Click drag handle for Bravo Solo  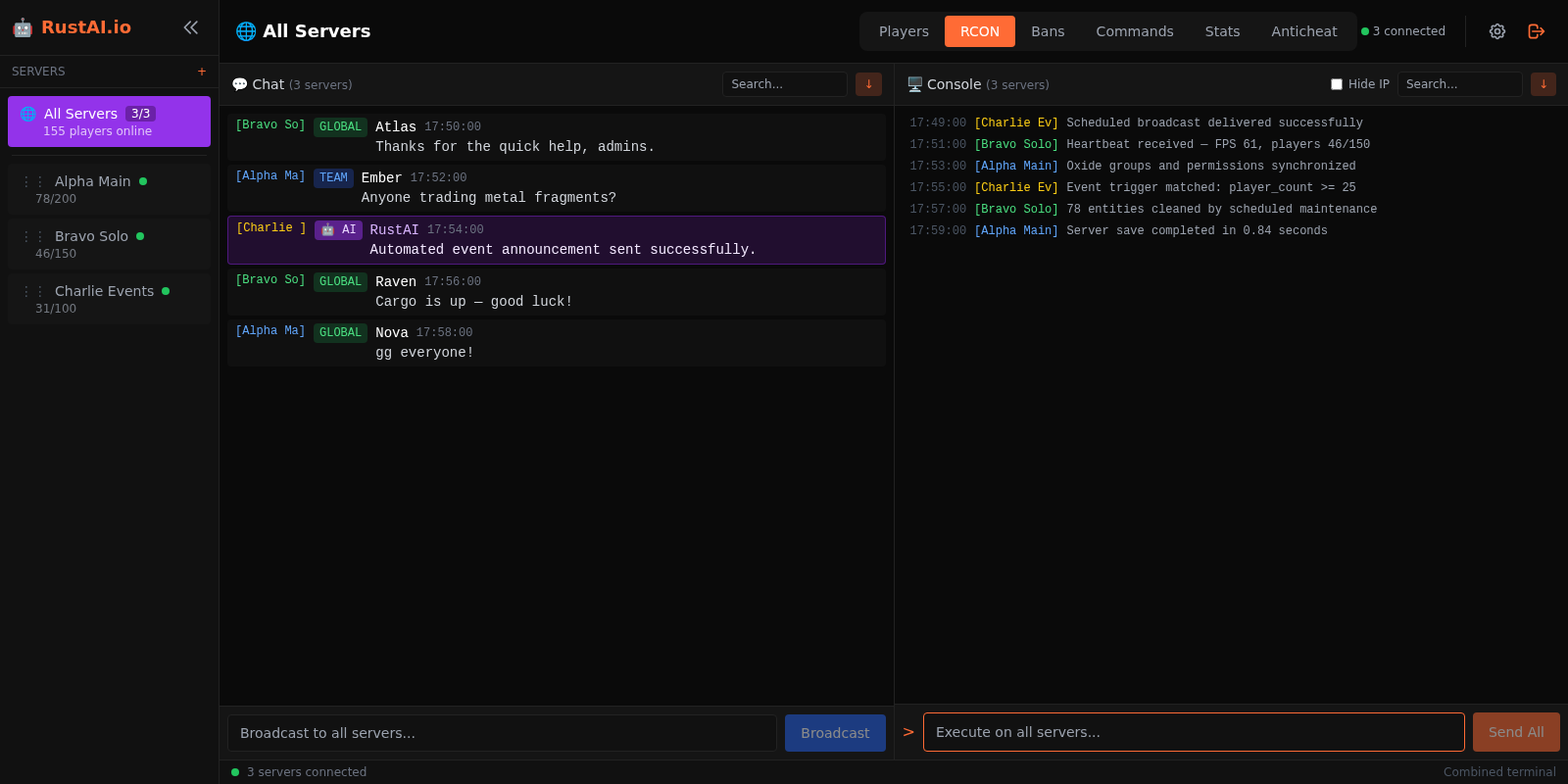tap(33, 236)
